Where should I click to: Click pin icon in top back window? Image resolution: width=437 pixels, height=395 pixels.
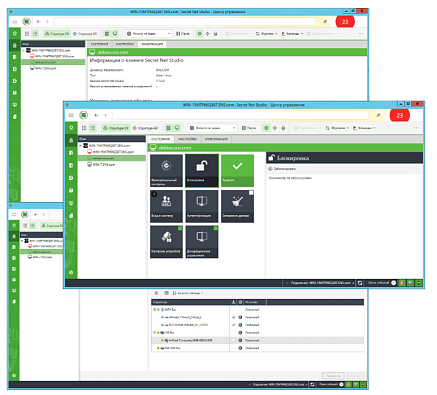[325, 22]
